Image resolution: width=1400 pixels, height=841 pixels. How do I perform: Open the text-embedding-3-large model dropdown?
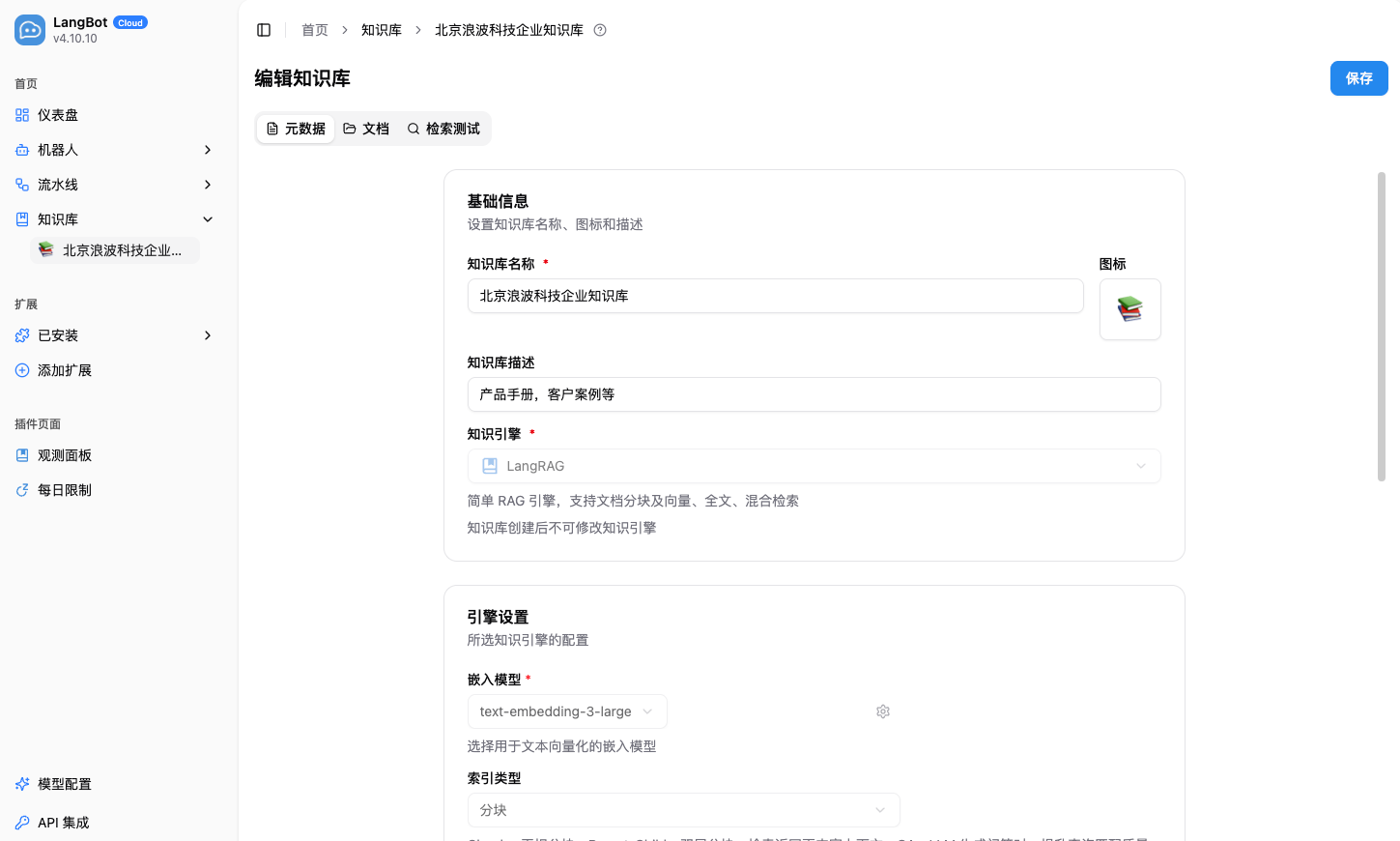click(567, 711)
